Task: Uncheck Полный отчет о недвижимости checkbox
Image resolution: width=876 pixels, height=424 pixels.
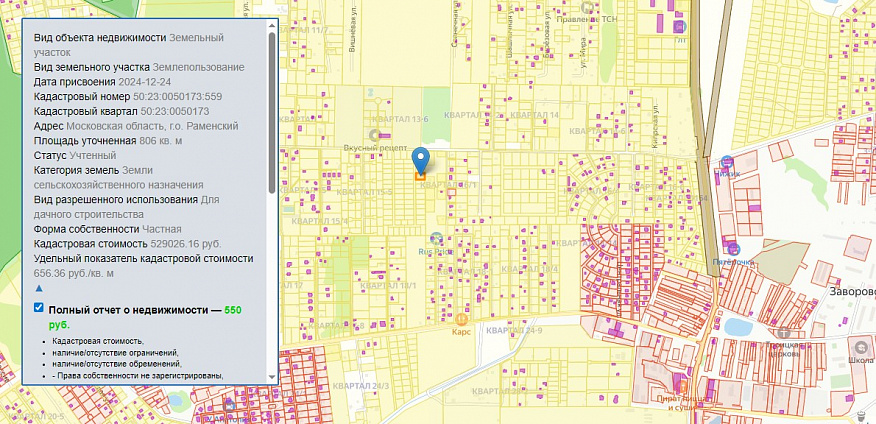Action: coord(38,307)
